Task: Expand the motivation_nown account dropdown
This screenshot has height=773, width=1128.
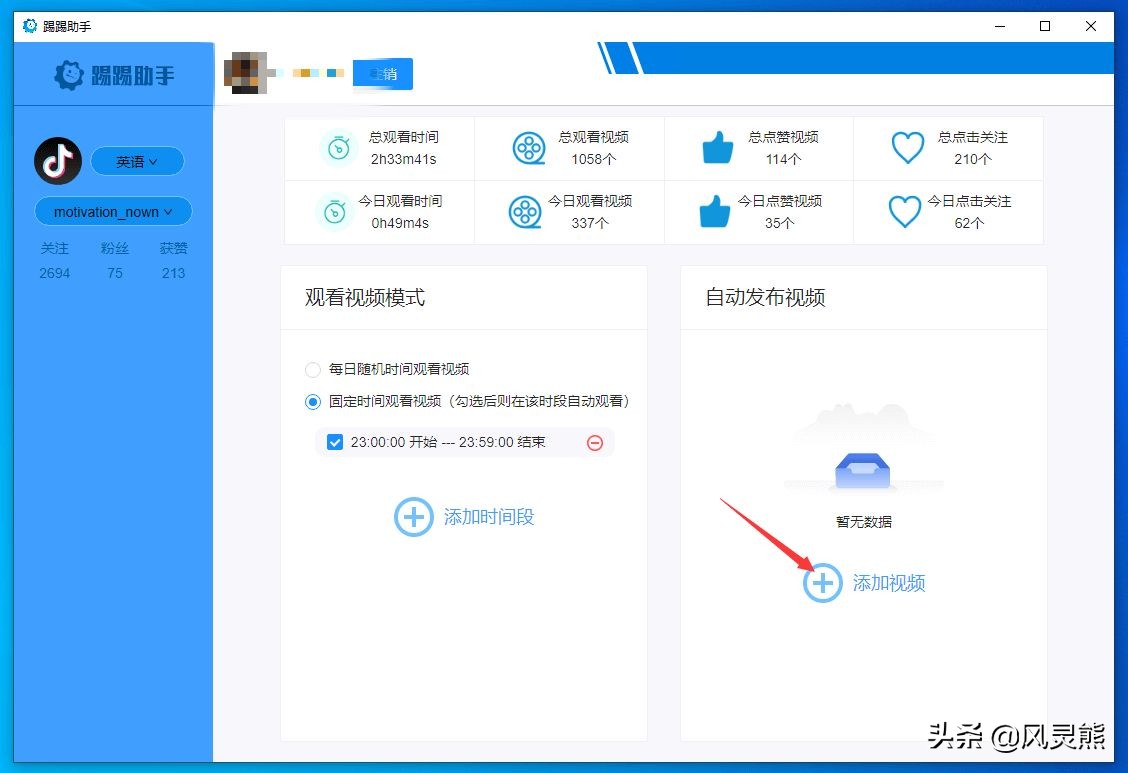Action: pyautogui.click(x=112, y=211)
